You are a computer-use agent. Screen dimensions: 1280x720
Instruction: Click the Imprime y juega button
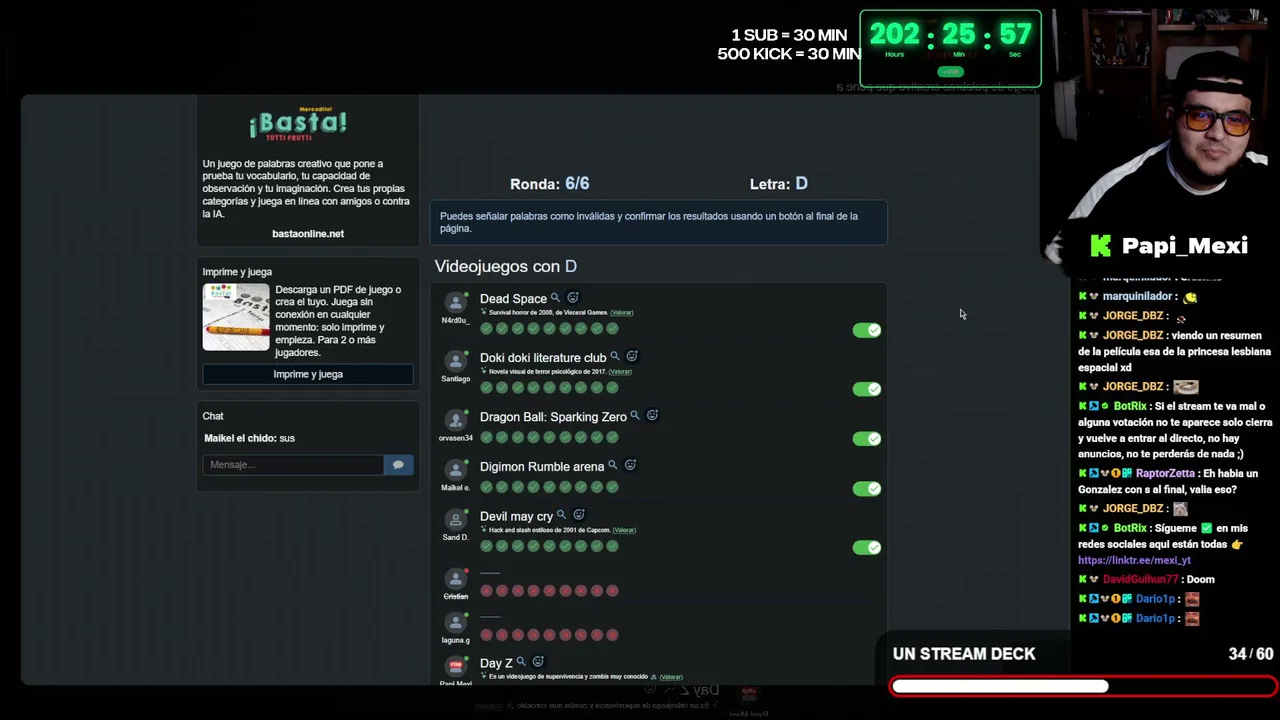pyautogui.click(x=308, y=374)
